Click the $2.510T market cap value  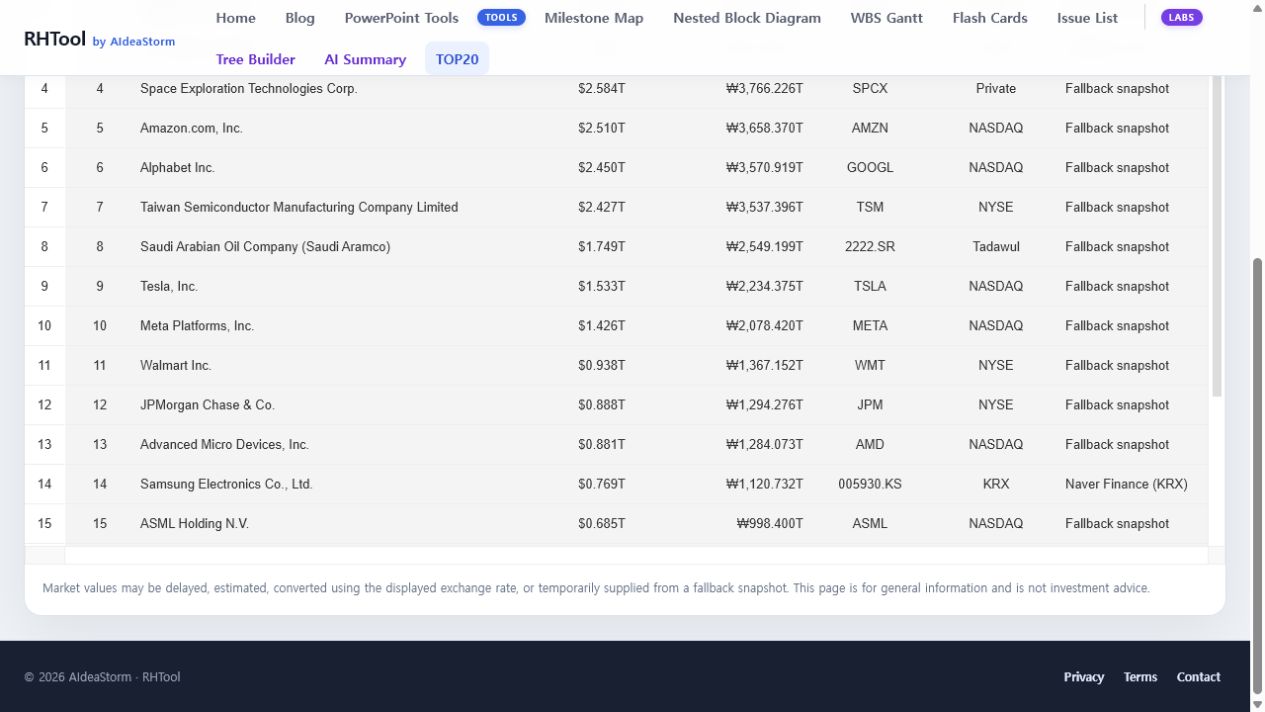[602, 128]
